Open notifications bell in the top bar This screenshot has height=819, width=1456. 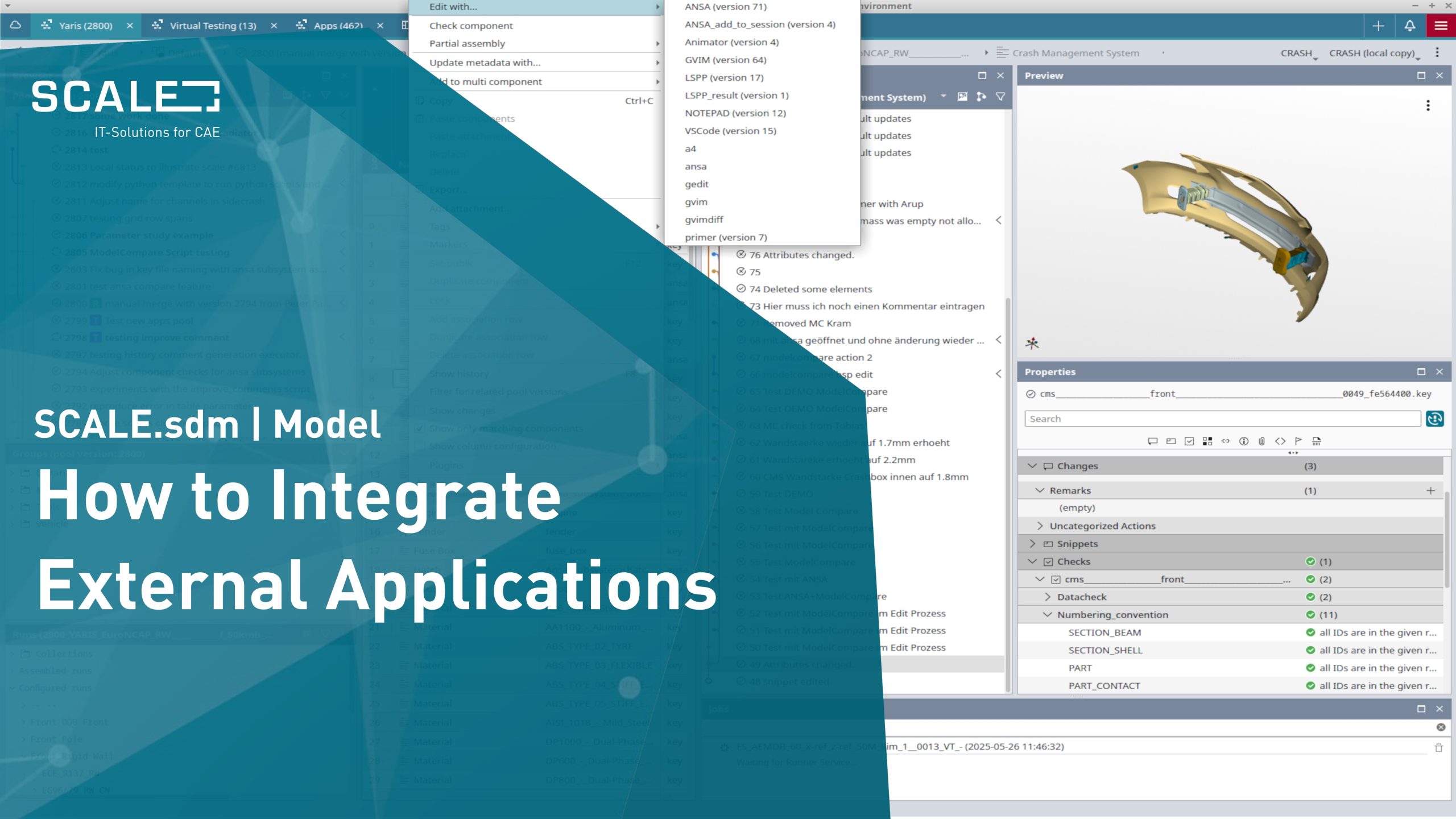click(1410, 26)
